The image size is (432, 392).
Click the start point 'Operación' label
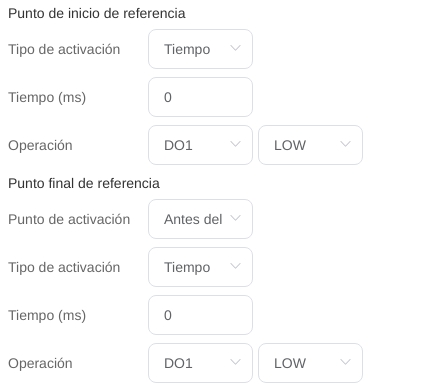40,146
